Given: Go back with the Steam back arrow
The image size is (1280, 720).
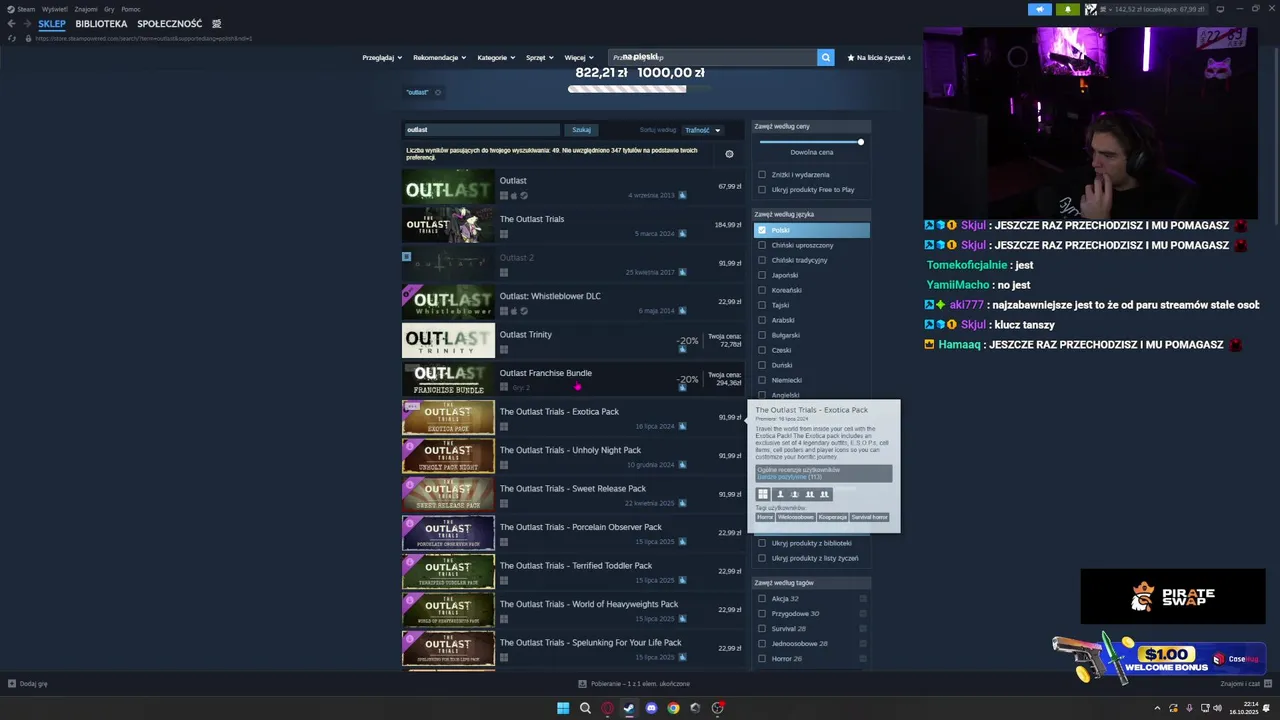Looking at the screenshot, I should (11, 24).
